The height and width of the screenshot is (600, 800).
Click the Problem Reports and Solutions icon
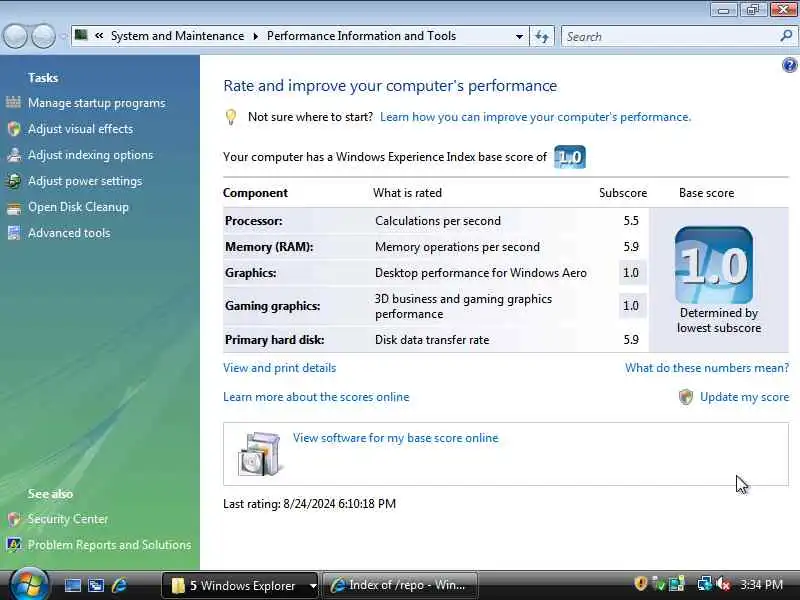14,545
